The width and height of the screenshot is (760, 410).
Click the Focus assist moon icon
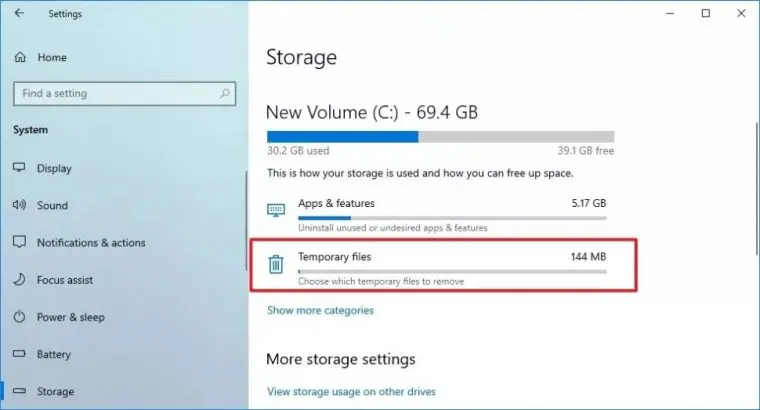pyautogui.click(x=19, y=280)
